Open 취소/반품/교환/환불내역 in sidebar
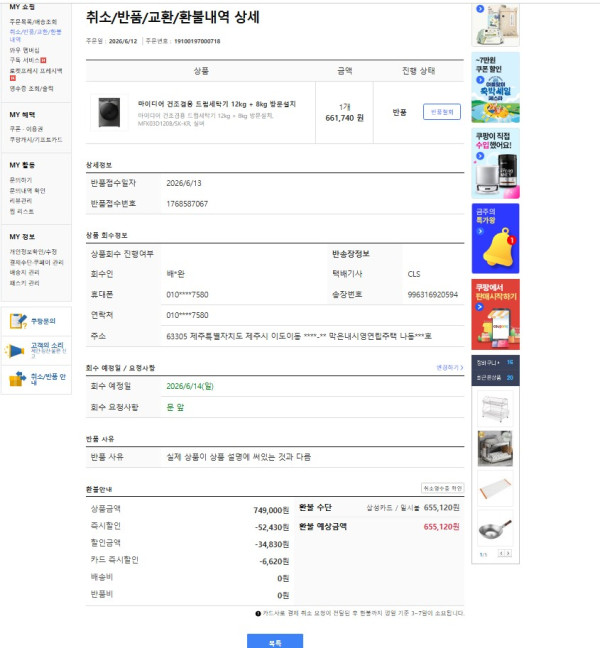 pyautogui.click(x=36, y=35)
